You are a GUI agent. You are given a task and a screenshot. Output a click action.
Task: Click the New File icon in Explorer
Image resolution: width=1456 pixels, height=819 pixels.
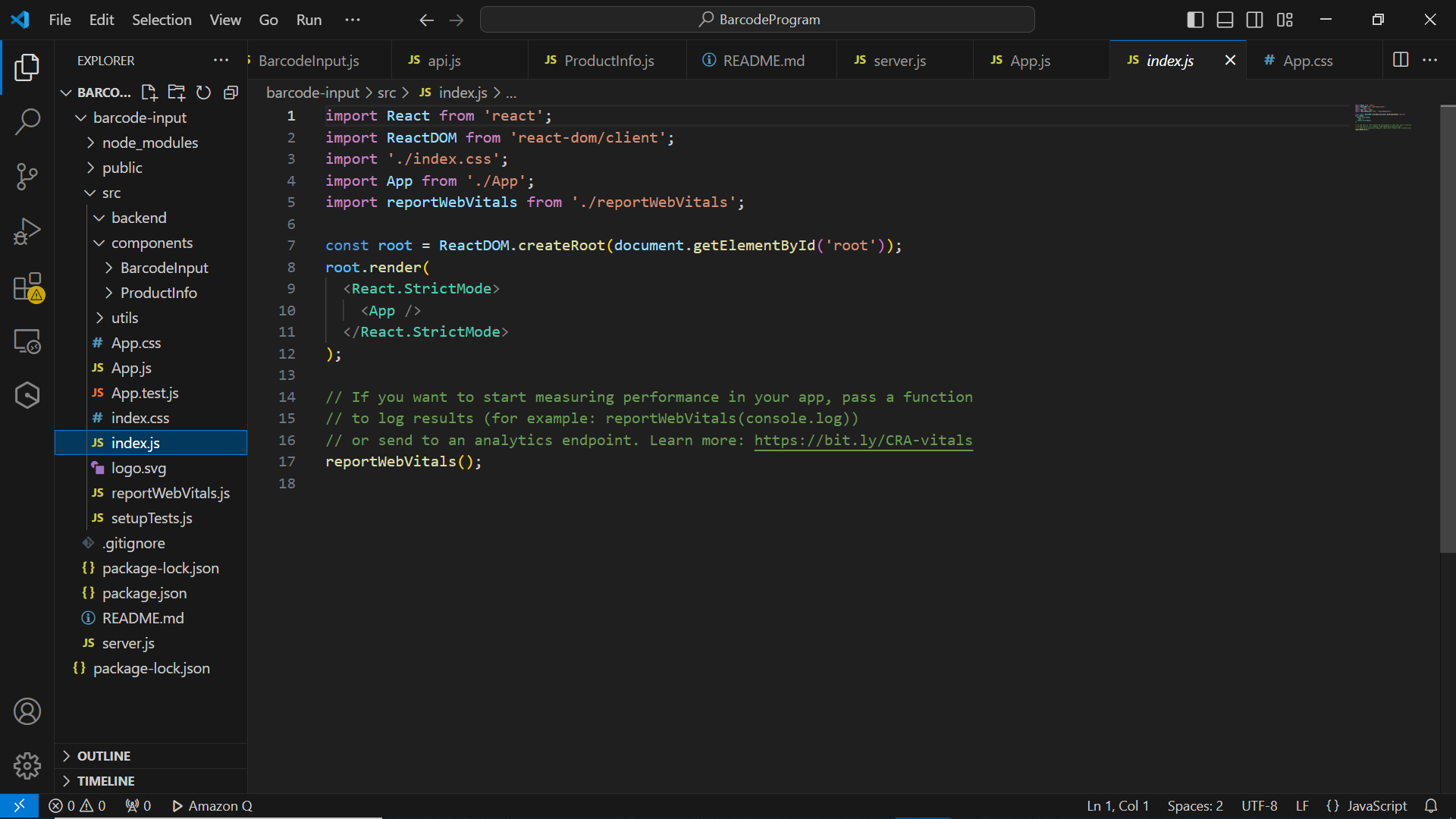(x=149, y=93)
